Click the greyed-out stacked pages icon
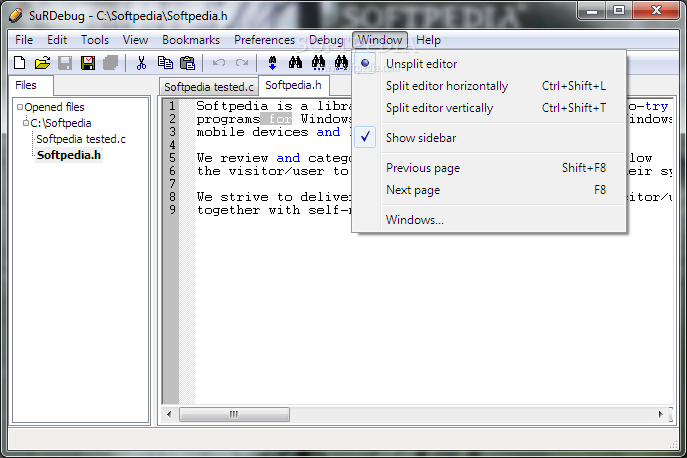 [110, 63]
